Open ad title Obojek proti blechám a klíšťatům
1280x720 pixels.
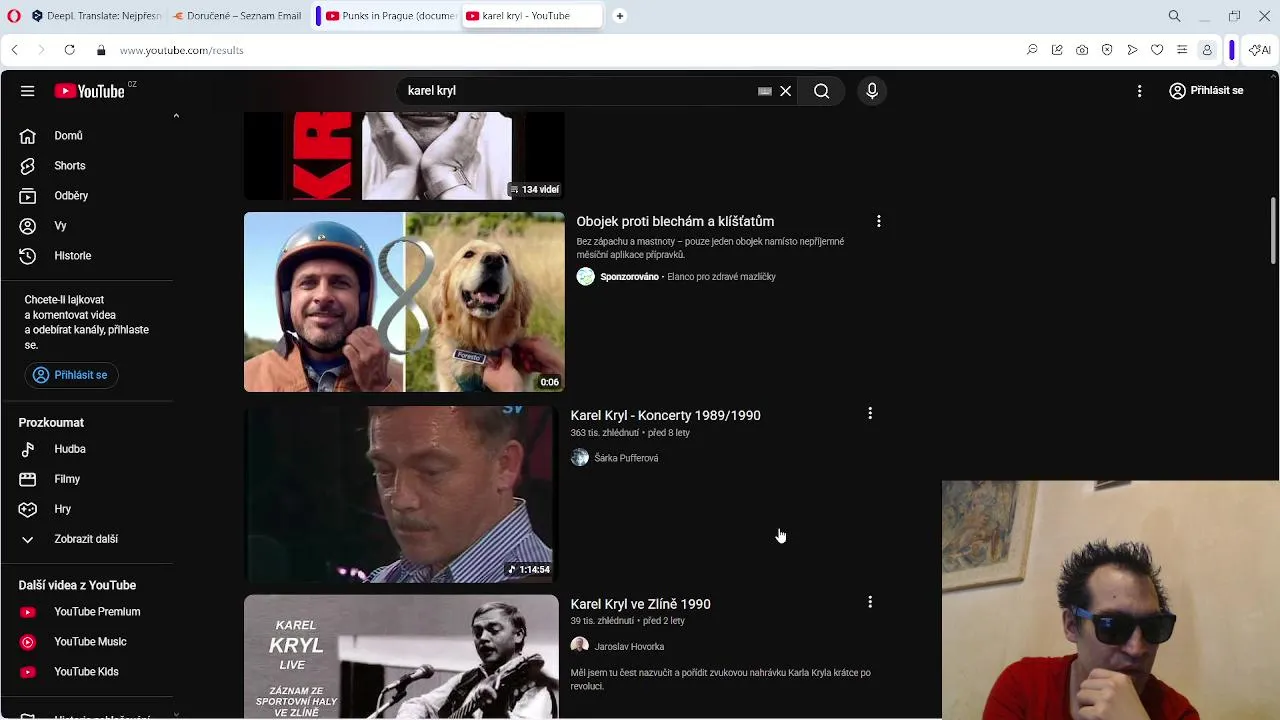pyautogui.click(x=675, y=221)
